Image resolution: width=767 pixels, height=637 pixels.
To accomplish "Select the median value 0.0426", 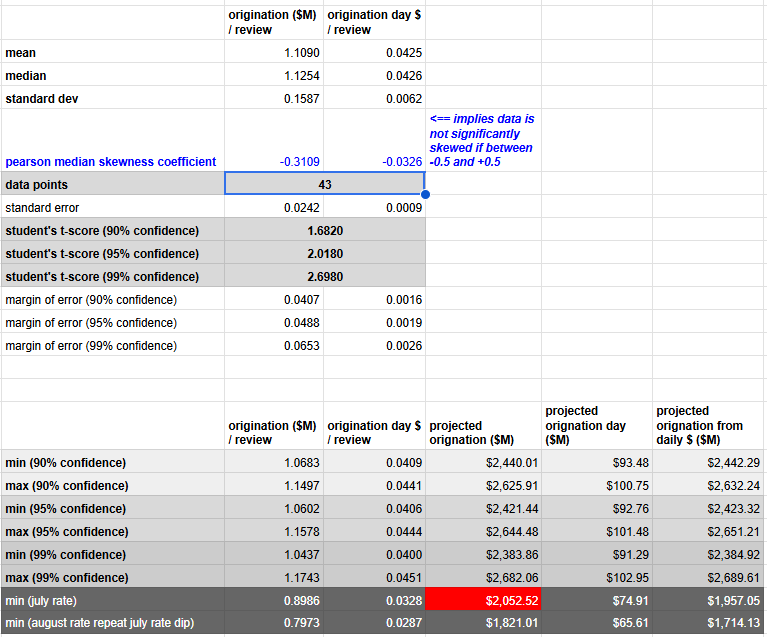I will 404,75.
